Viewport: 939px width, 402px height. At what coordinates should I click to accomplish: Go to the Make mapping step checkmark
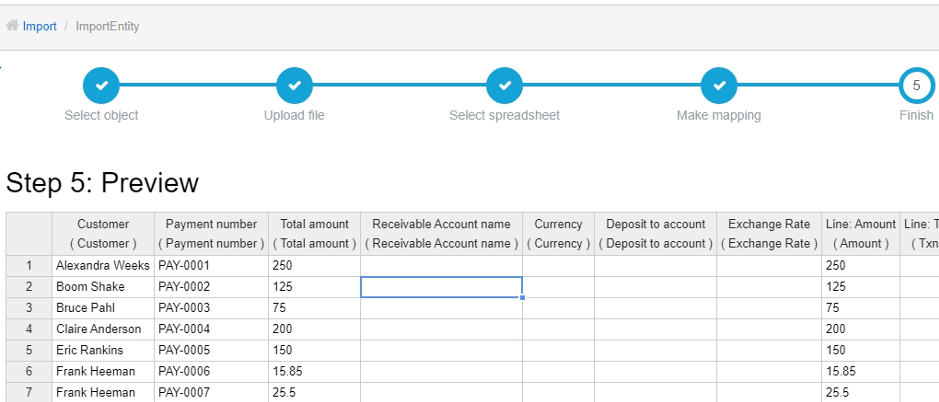tap(719, 86)
